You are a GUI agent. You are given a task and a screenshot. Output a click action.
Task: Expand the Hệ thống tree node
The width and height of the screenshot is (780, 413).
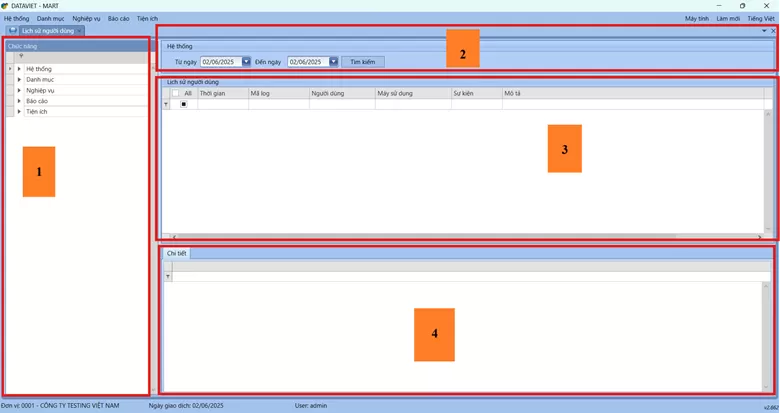(19, 69)
